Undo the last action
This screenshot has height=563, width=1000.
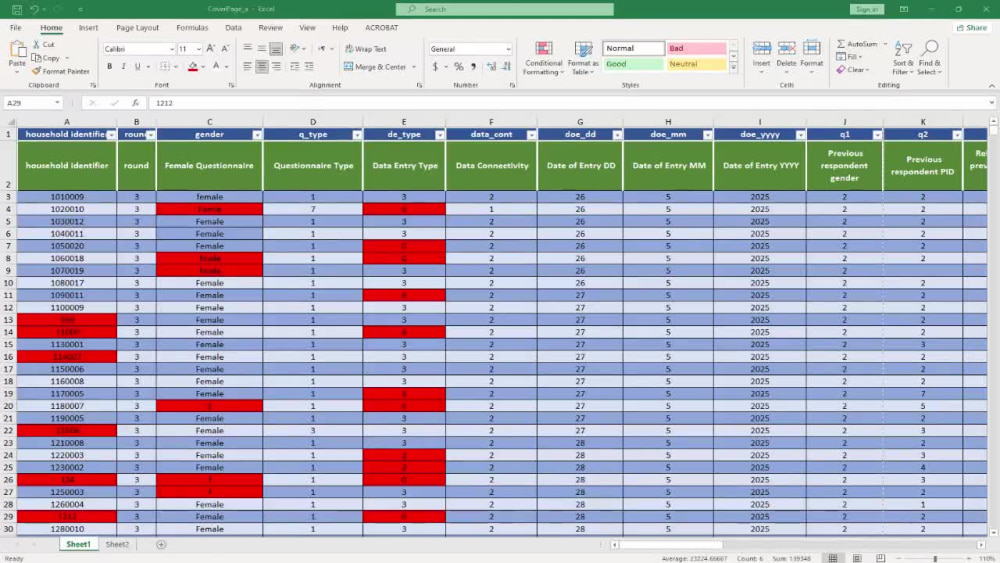tap(34, 10)
